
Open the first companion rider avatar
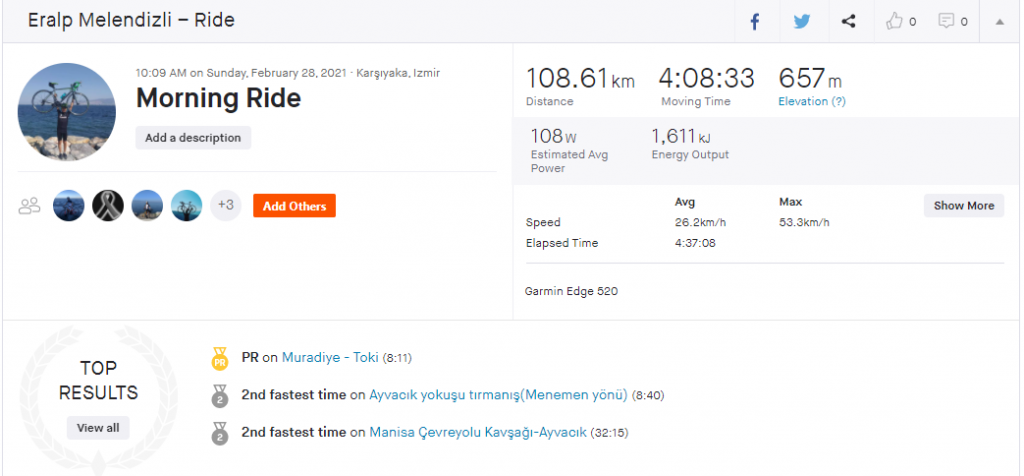click(x=69, y=206)
